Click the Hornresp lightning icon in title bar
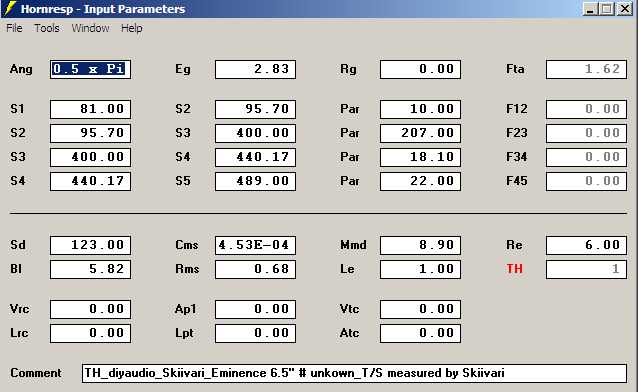 click(10, 8)
